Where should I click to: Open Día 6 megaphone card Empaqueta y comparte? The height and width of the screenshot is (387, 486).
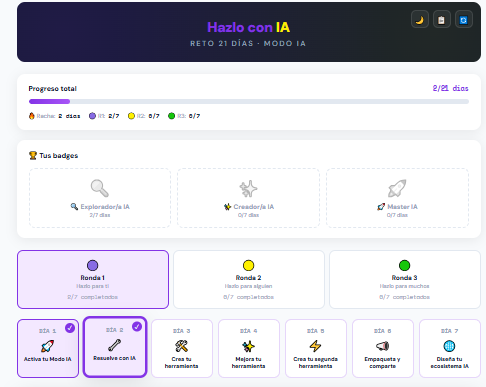(x=383, y=348)
